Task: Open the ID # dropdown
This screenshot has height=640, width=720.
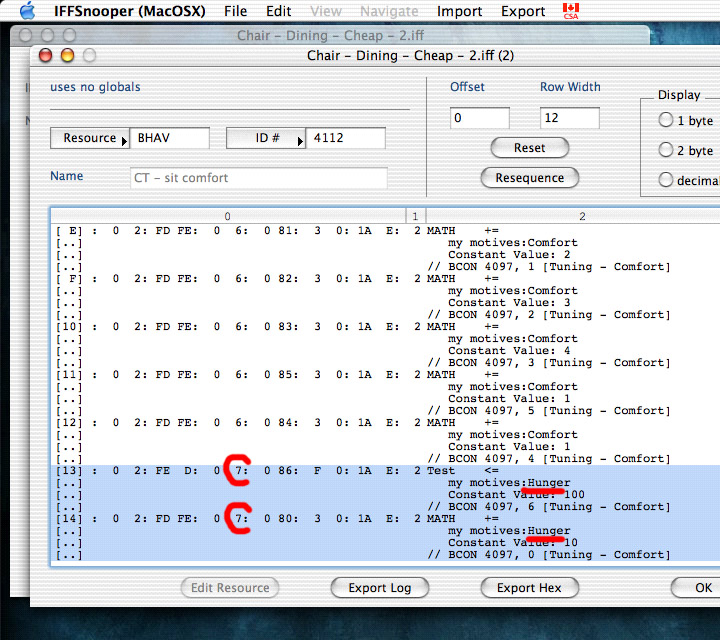Action: [x=265, y=139]
